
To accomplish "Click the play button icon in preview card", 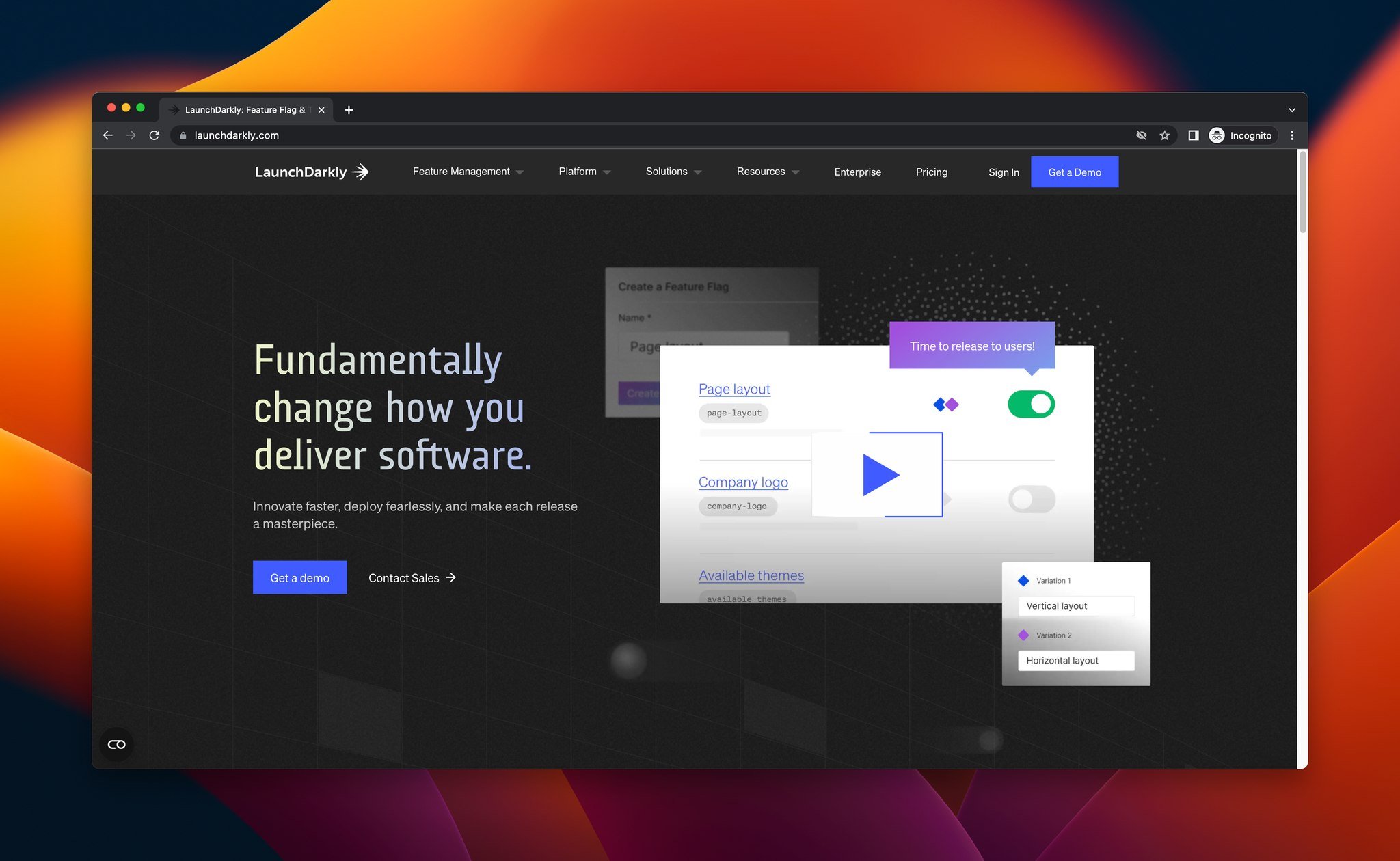I will pos(877,474).
